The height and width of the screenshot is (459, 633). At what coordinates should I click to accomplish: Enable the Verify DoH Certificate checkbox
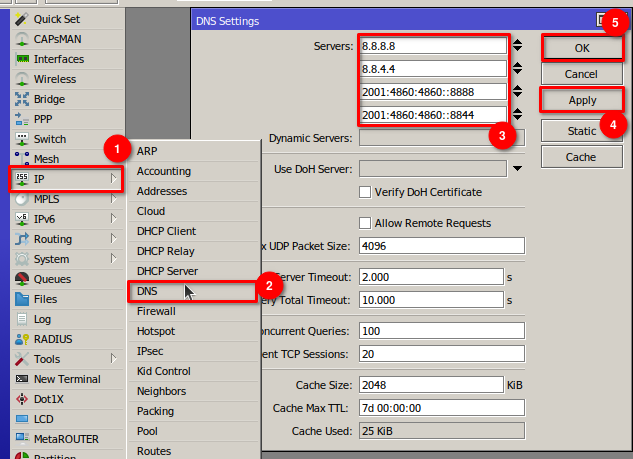click(x=365, y=192)
